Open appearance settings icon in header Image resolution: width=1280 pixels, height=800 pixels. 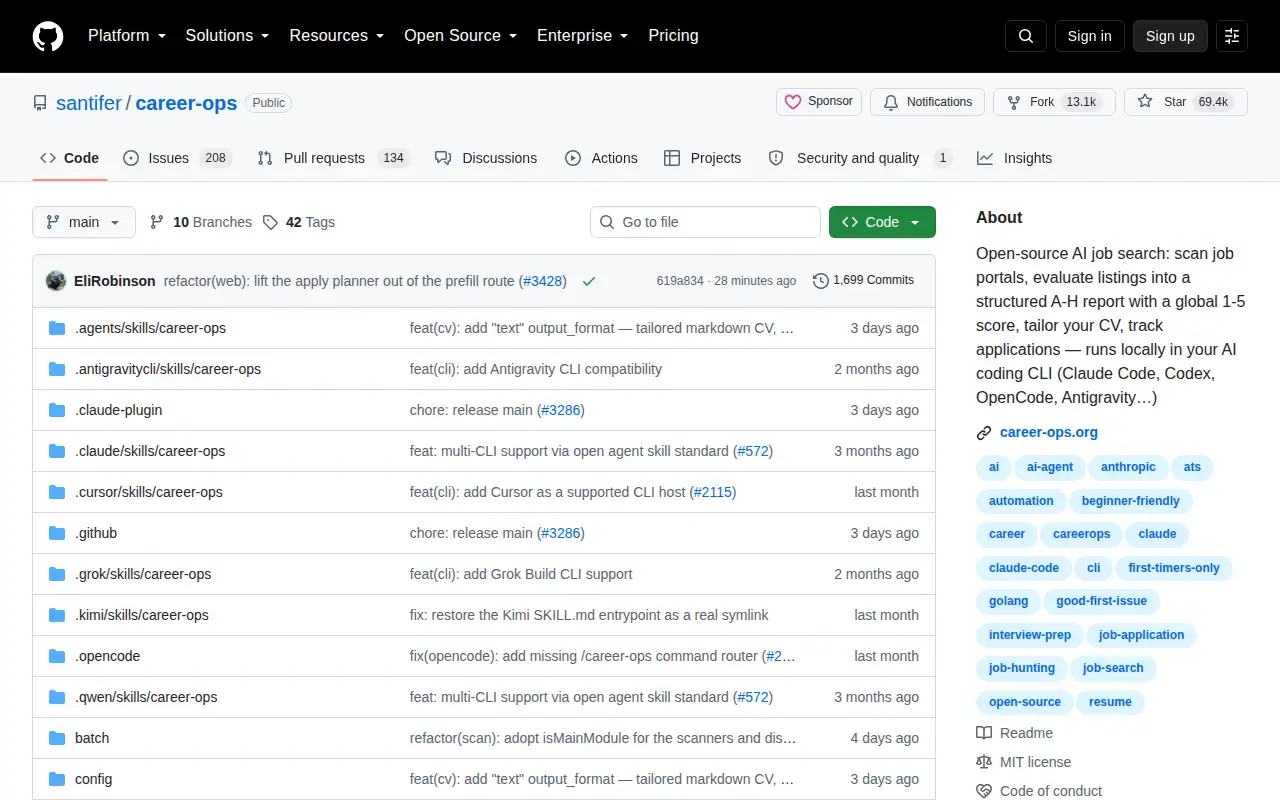pyautogui.click(x=1232, y=36)
